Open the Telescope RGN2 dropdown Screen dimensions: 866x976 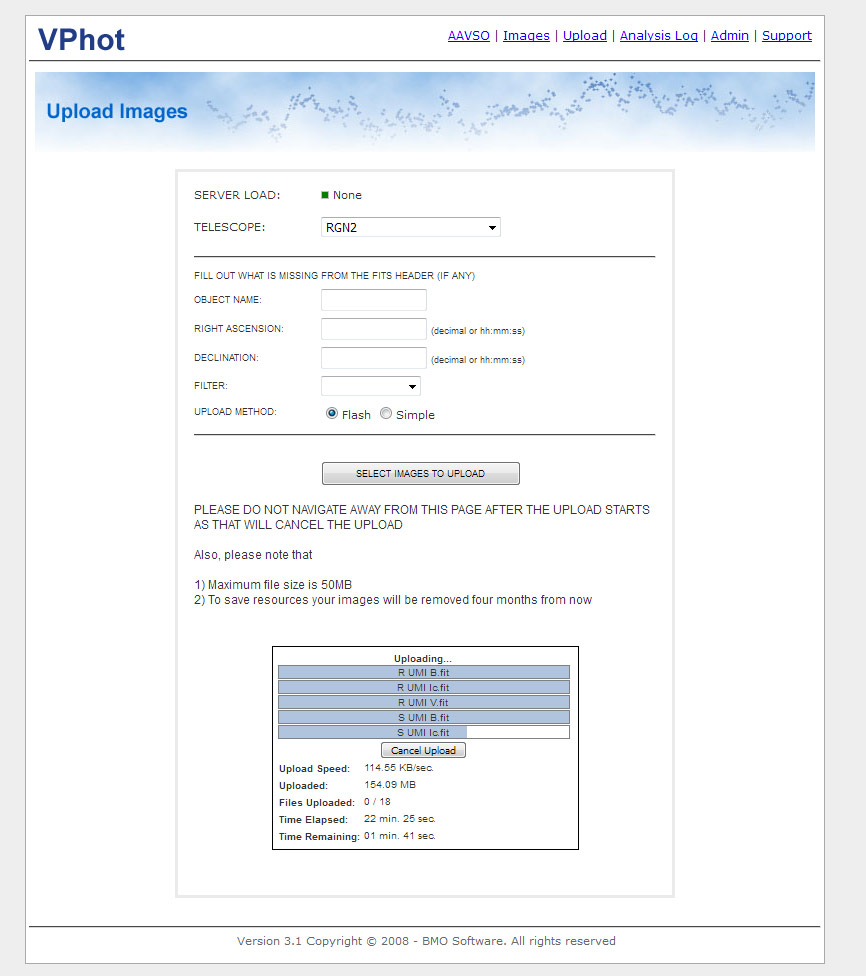410,228
